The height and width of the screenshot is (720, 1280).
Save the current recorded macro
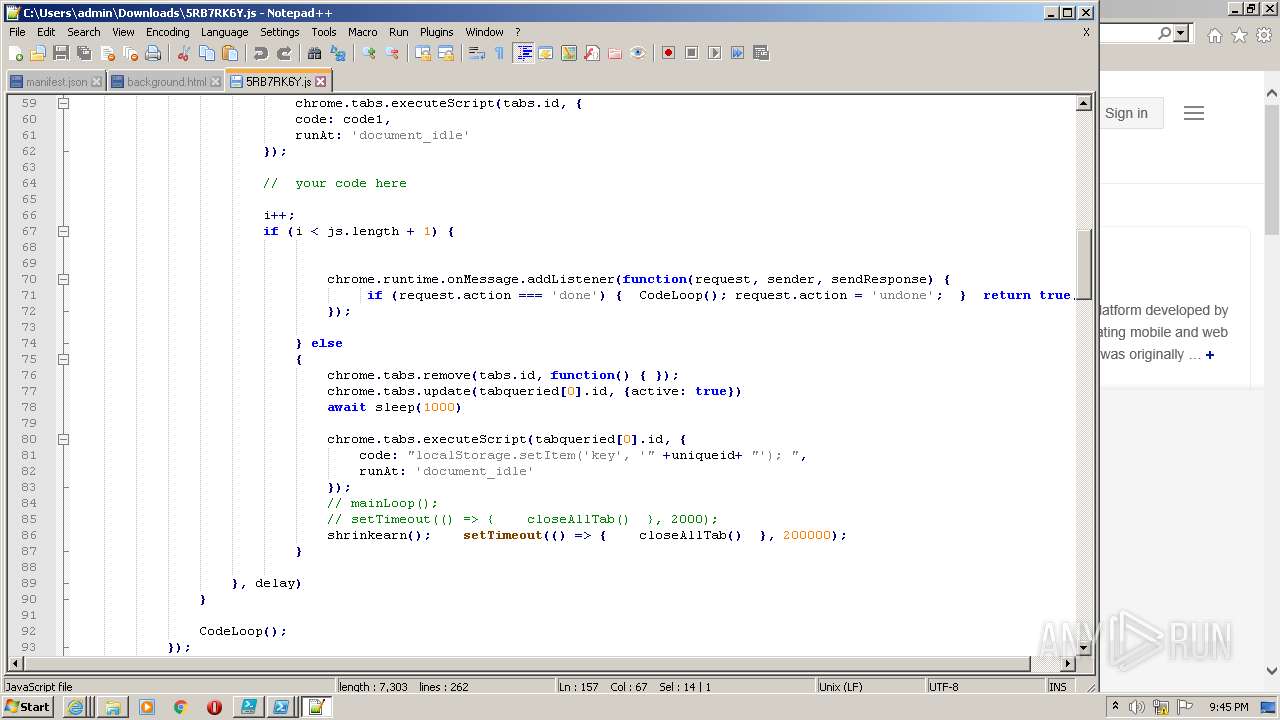click(760, 53)
